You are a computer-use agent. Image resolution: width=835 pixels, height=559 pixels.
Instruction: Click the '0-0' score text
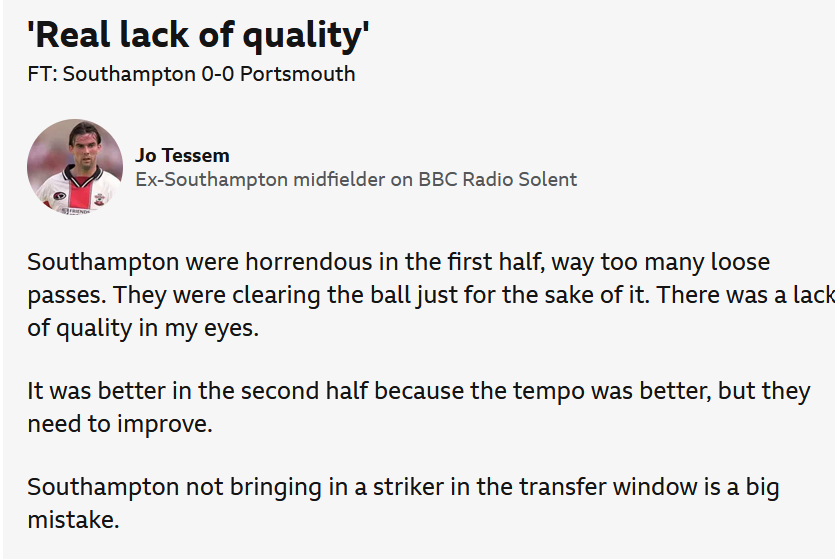coord(217,73)
